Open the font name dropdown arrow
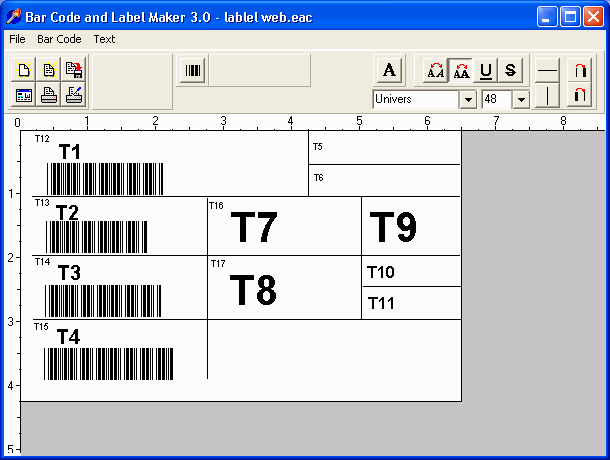Image resolution: width=610 pixels, height=460 pixels. [468, 100]
